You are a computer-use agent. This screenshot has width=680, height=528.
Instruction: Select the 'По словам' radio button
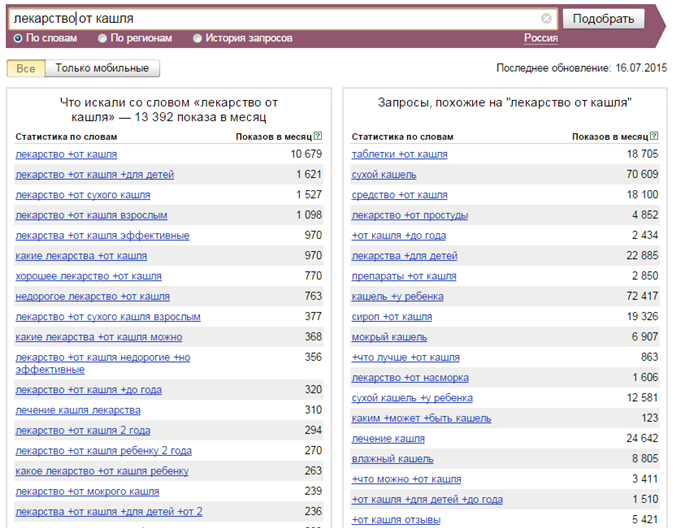tap(18, 38)
